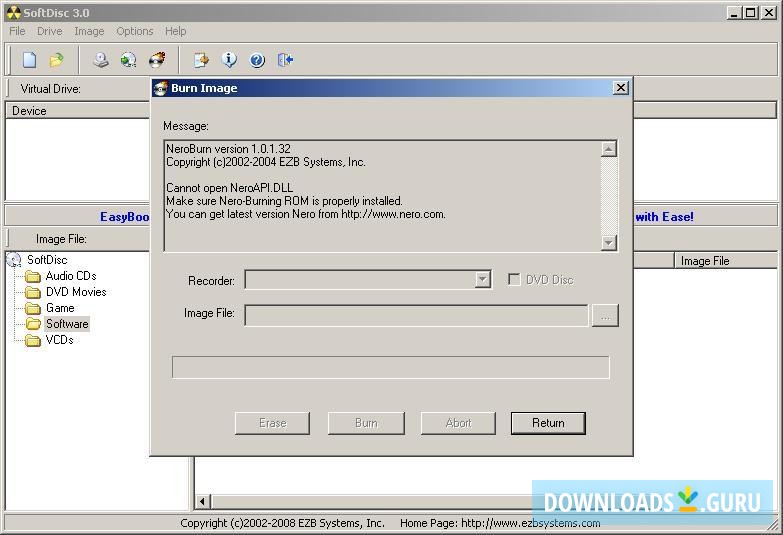
Task: Click the SoftDisc app icon in the title bar
Action: [13, 13]
